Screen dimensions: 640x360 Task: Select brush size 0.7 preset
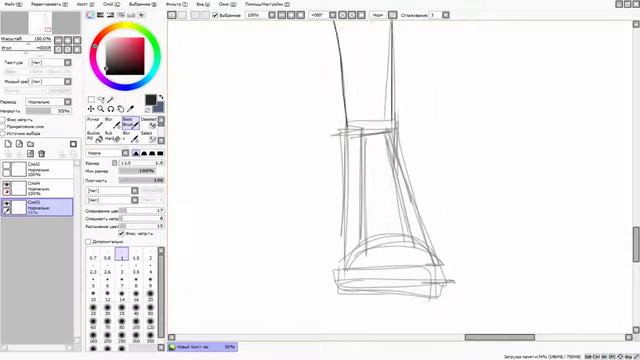click(x=93, y=254)
